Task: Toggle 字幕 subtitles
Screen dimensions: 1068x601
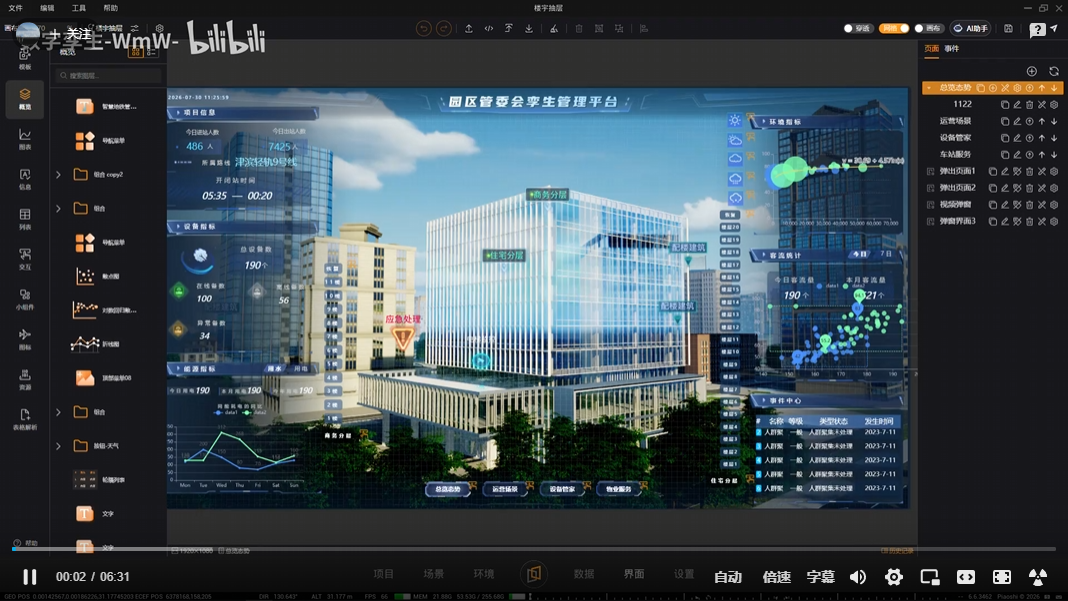Action: click(x=820, y=577)
